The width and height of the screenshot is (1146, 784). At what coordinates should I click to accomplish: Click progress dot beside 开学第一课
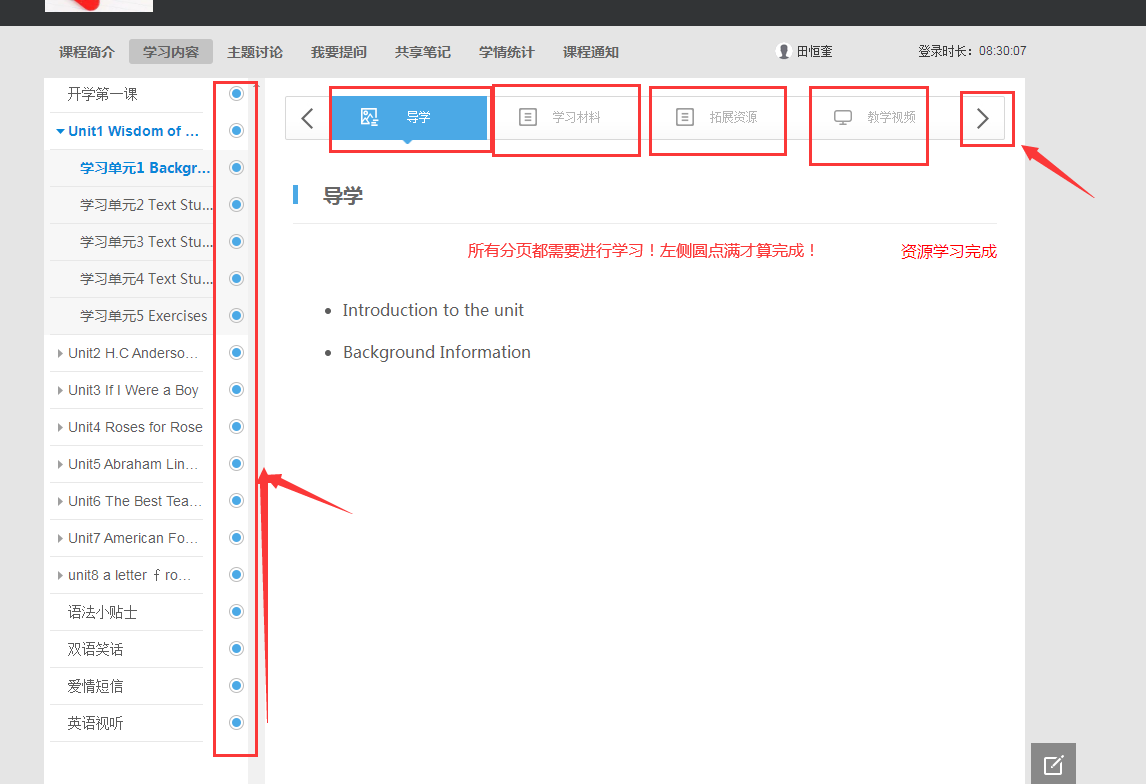click(x=237, y=94)
